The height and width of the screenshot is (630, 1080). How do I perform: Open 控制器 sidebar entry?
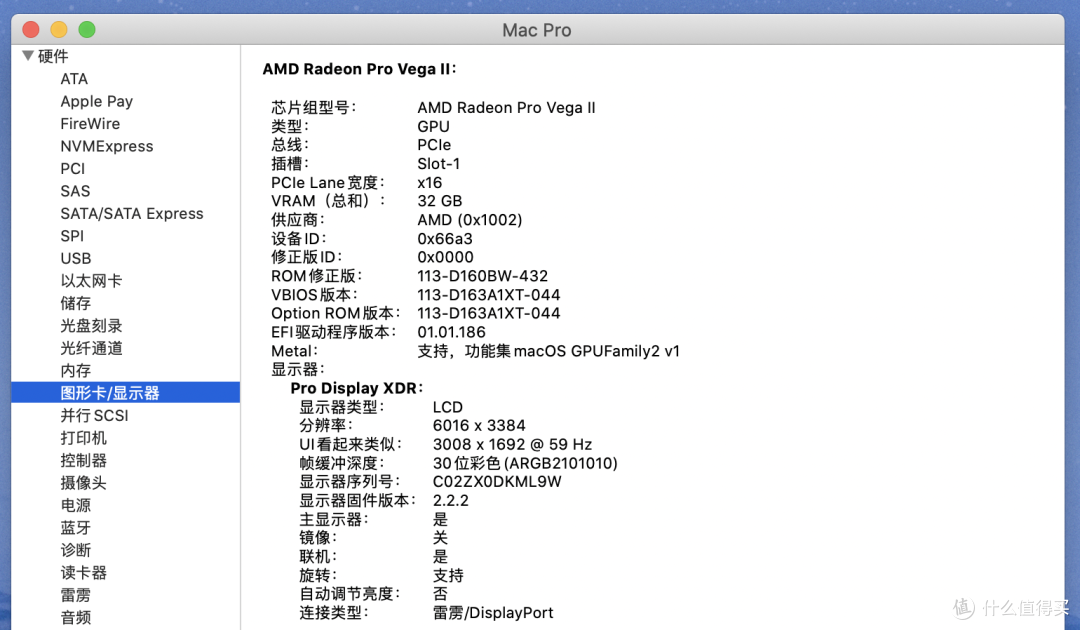tap(83, 461)
